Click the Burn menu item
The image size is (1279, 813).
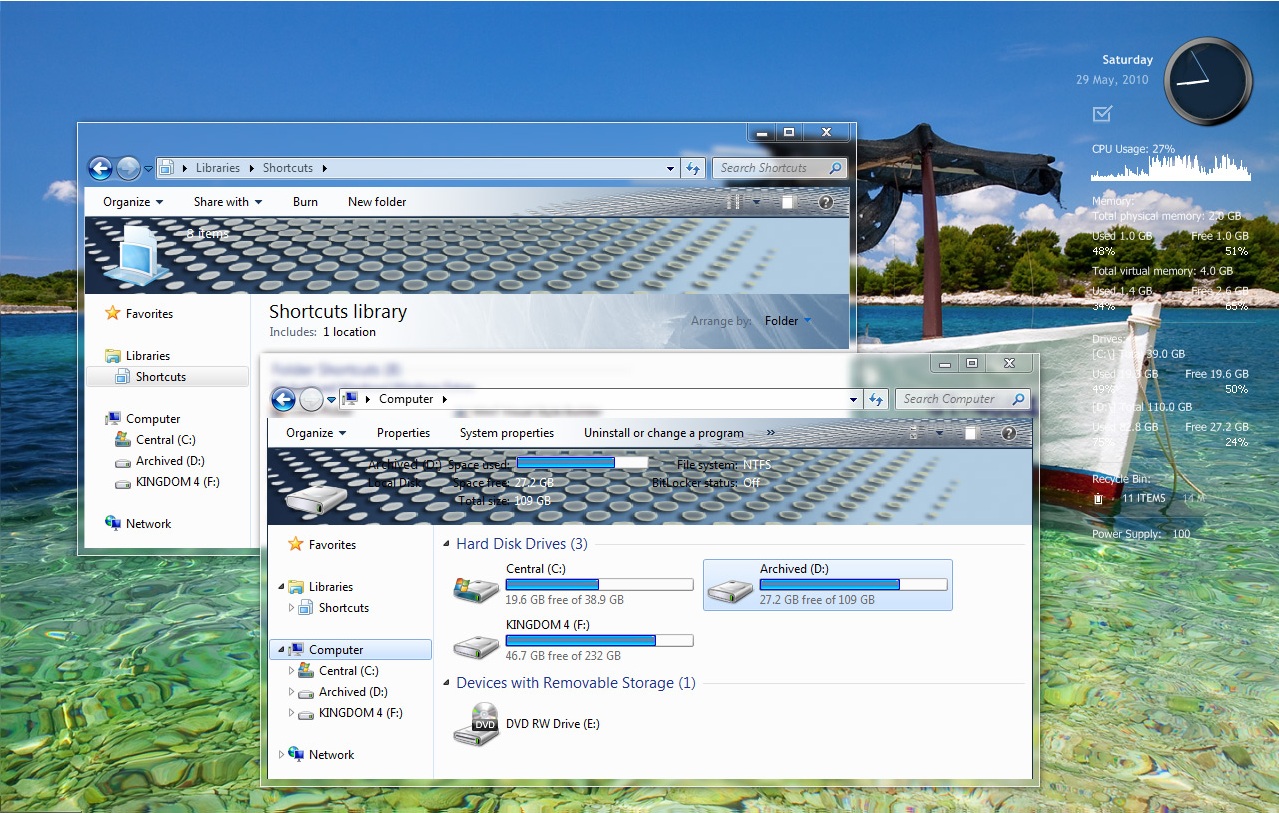click(304, 201)
